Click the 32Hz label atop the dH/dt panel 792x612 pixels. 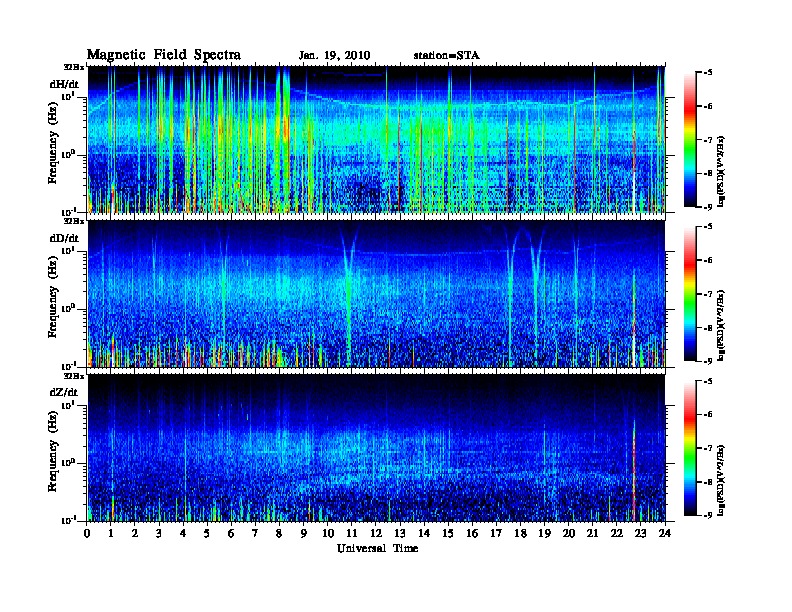pos(74,67)
